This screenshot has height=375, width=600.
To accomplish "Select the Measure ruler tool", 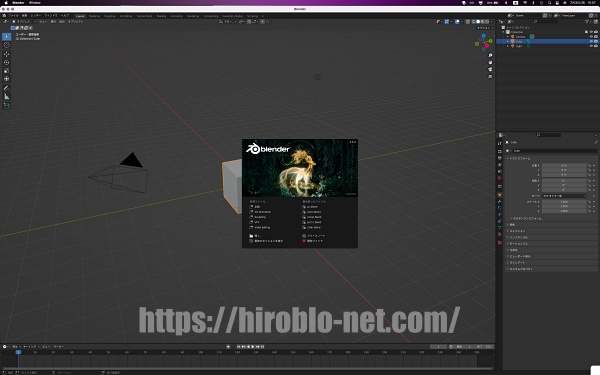I will click(7, 96).
